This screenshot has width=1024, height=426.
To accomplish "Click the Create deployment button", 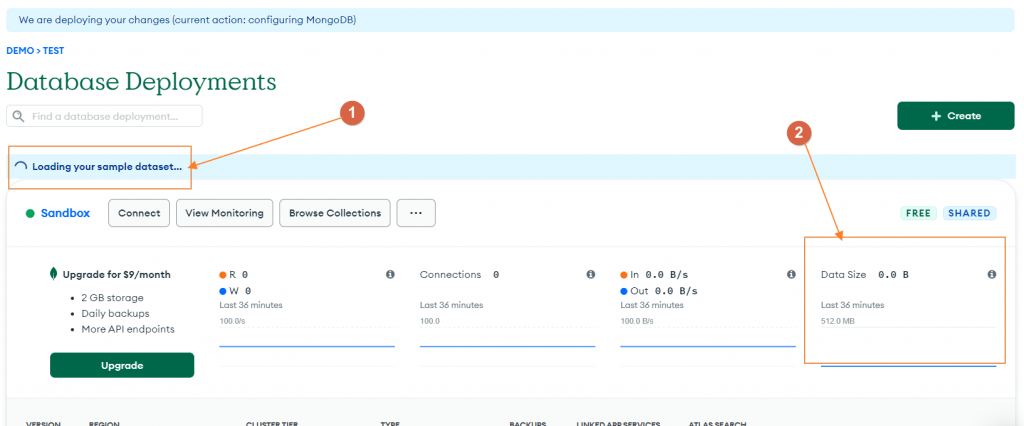I will click(x=955, y=116).
